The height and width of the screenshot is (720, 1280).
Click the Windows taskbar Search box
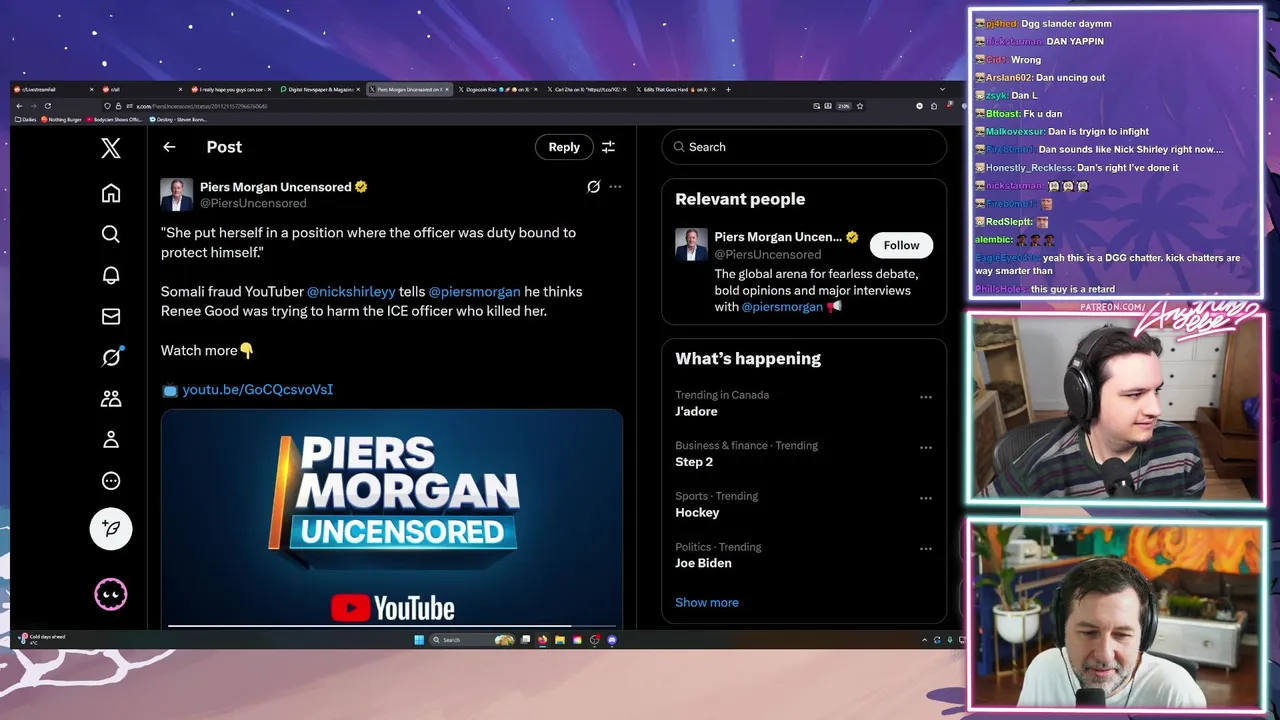pyautogui.click(x=472, y=640)
